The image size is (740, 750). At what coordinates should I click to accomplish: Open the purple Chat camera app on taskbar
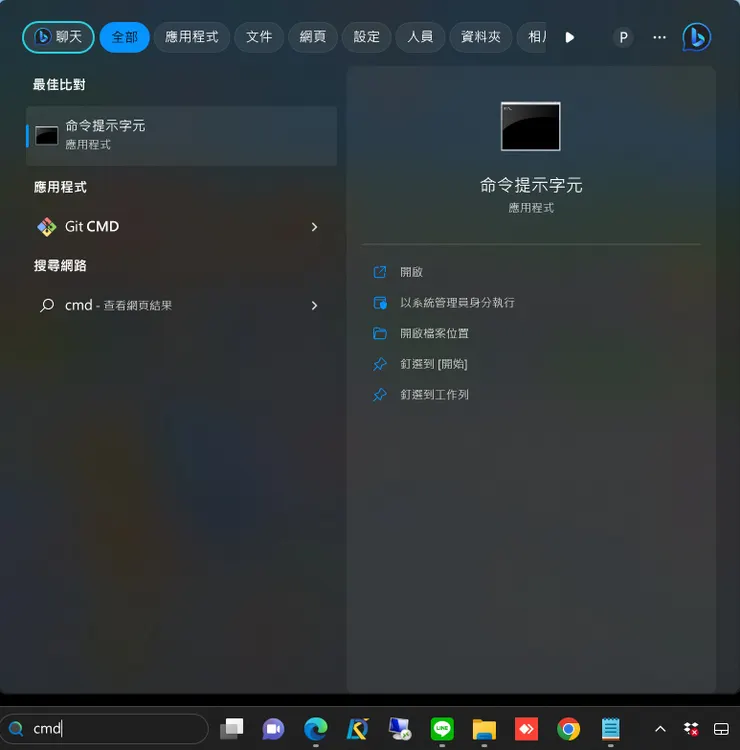click(x=273, y=729)
